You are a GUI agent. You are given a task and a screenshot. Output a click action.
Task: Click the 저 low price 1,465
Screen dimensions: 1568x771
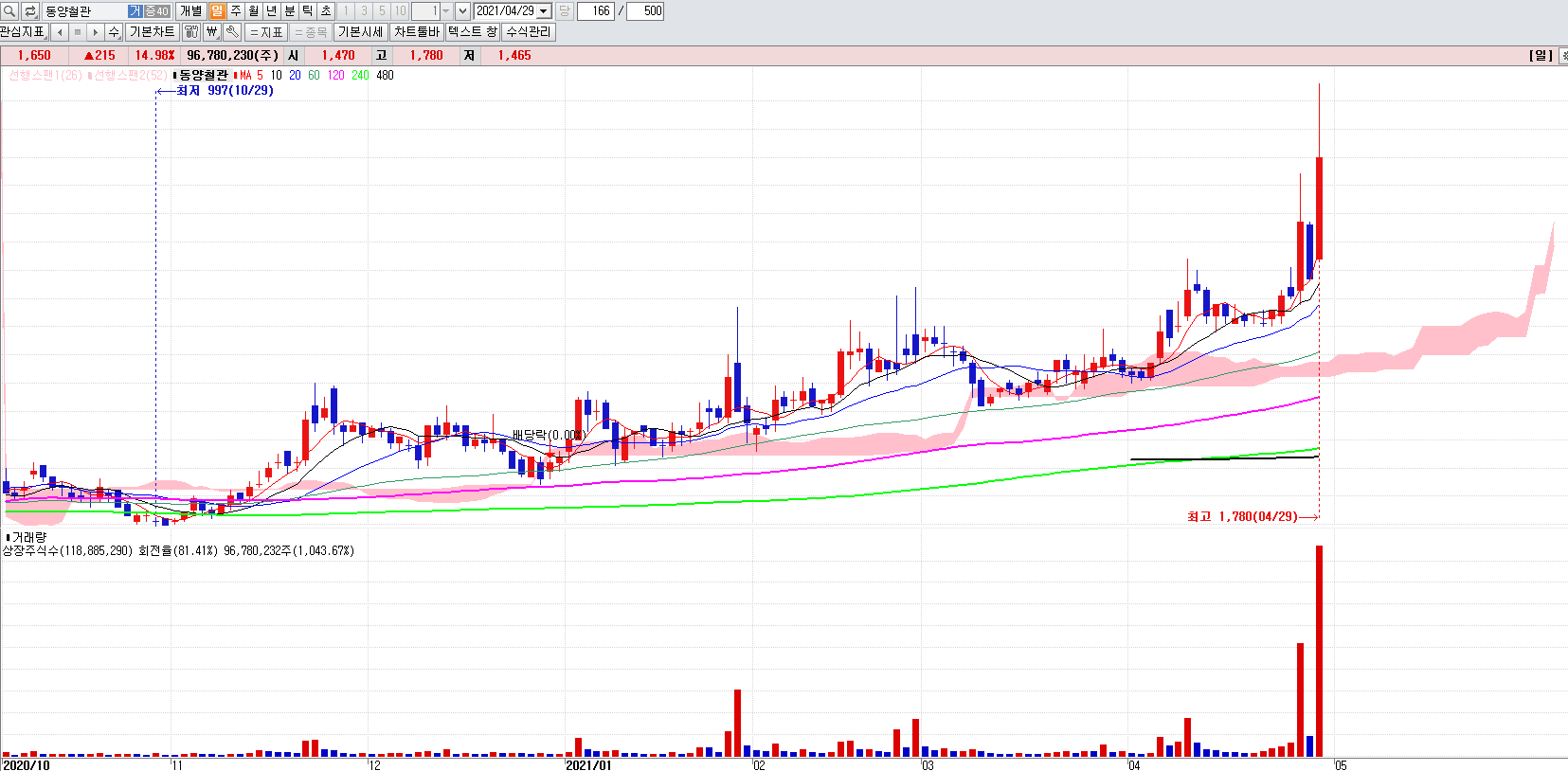(x=514, y=56)
